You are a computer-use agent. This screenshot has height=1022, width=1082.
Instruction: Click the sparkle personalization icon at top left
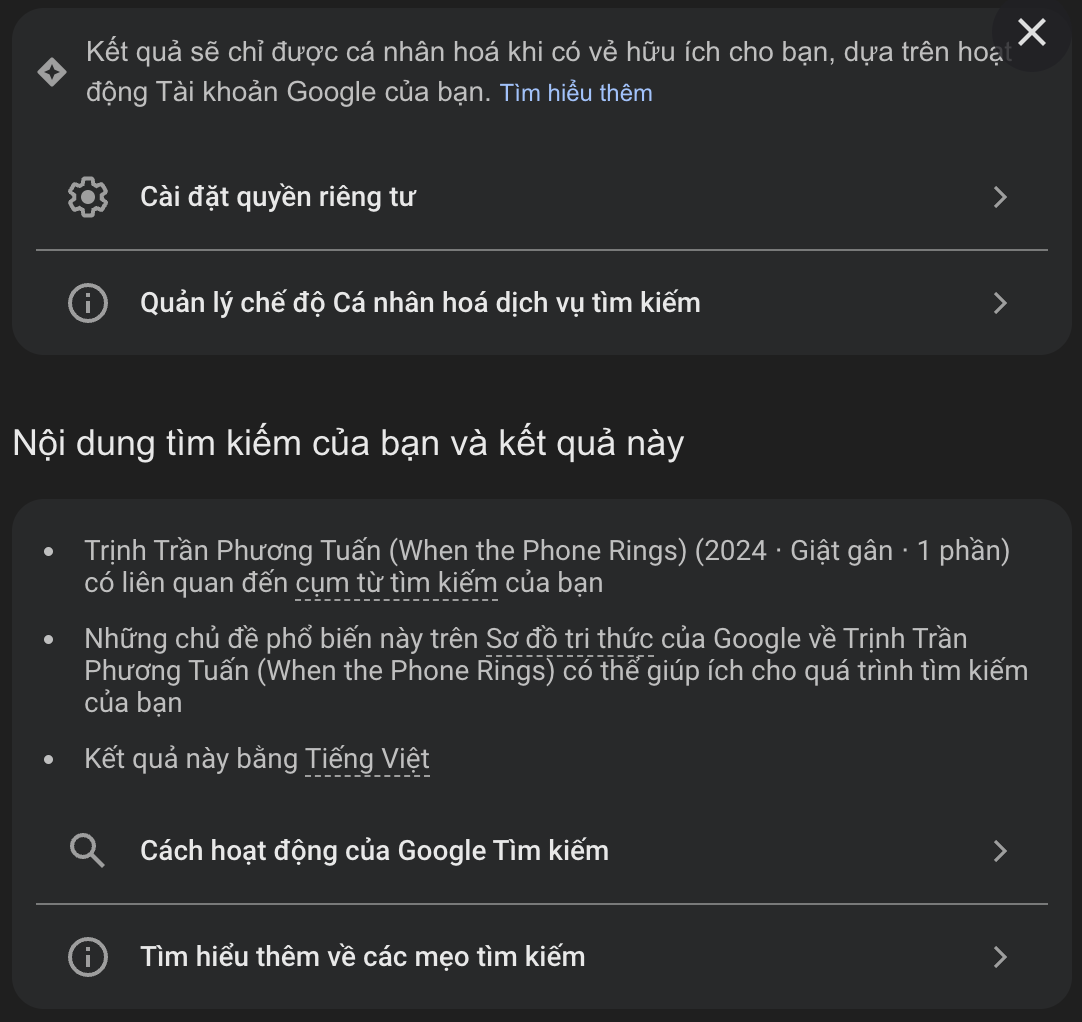click(x=51, y=72)
